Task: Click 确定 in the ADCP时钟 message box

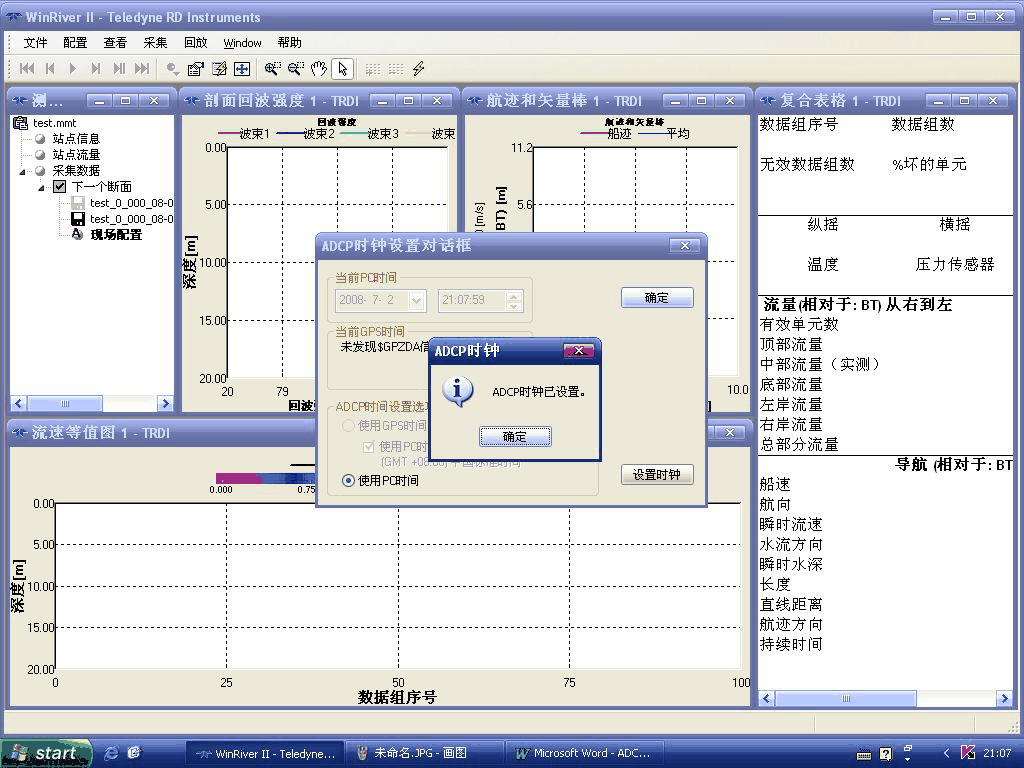Action: [x=515, y=436]
